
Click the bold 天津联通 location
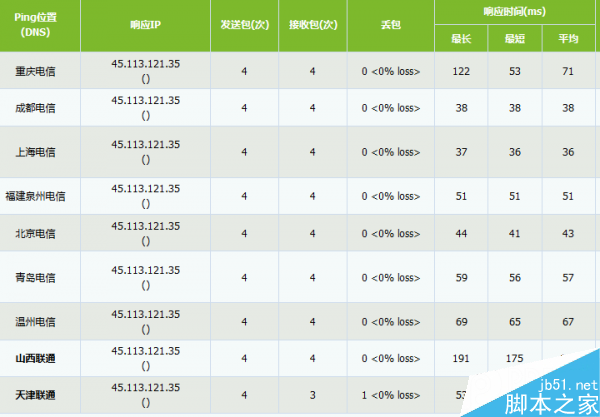click(x=35, y=395)
